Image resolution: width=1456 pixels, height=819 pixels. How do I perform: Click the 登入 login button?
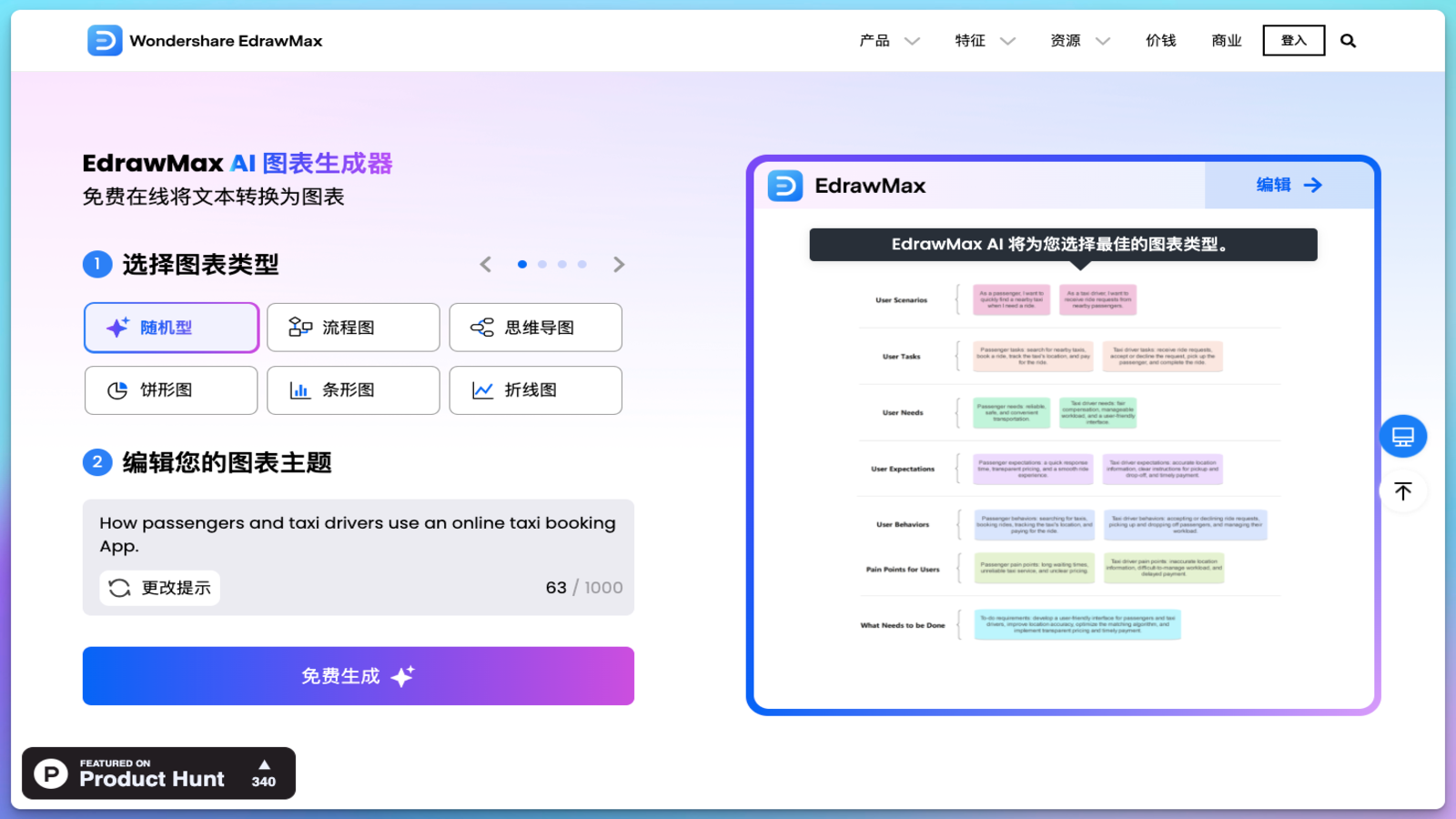click(x=1294, y=41)
